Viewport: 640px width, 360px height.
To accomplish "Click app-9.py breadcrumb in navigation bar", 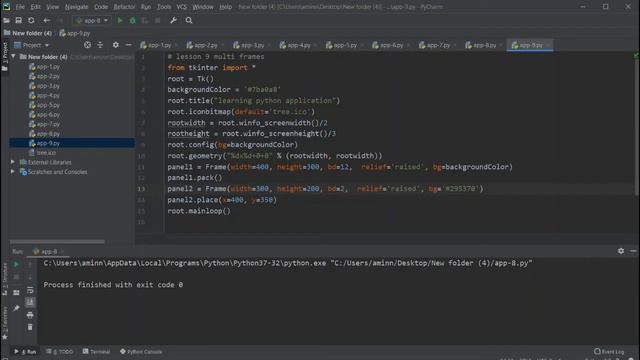I will click(x=75, y=33).
